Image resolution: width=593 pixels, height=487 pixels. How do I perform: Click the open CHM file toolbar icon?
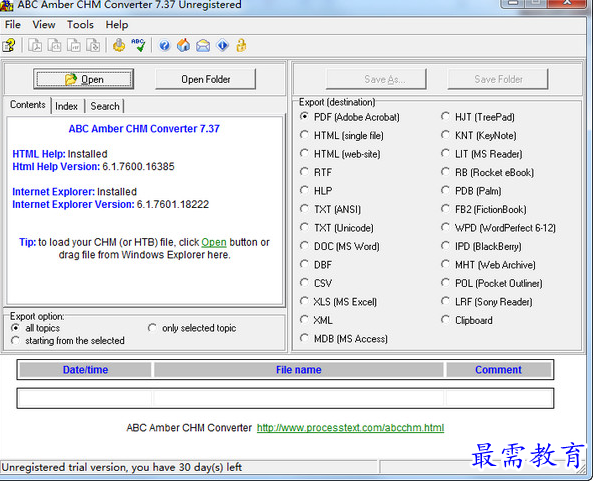pyautogui.click(x=9, y=46)
